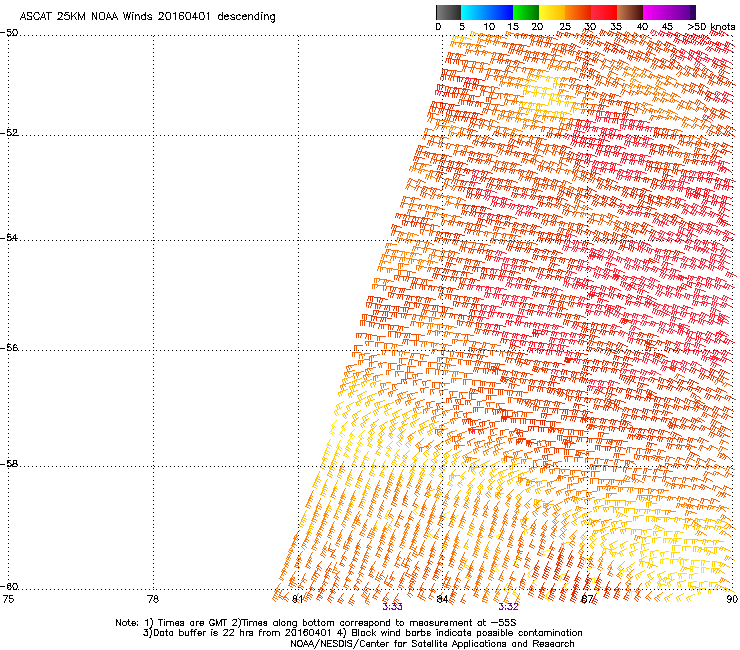Click the -58 latitude axis label
Image resolution: width=740 pixels, height=650 pixels.
9,464
